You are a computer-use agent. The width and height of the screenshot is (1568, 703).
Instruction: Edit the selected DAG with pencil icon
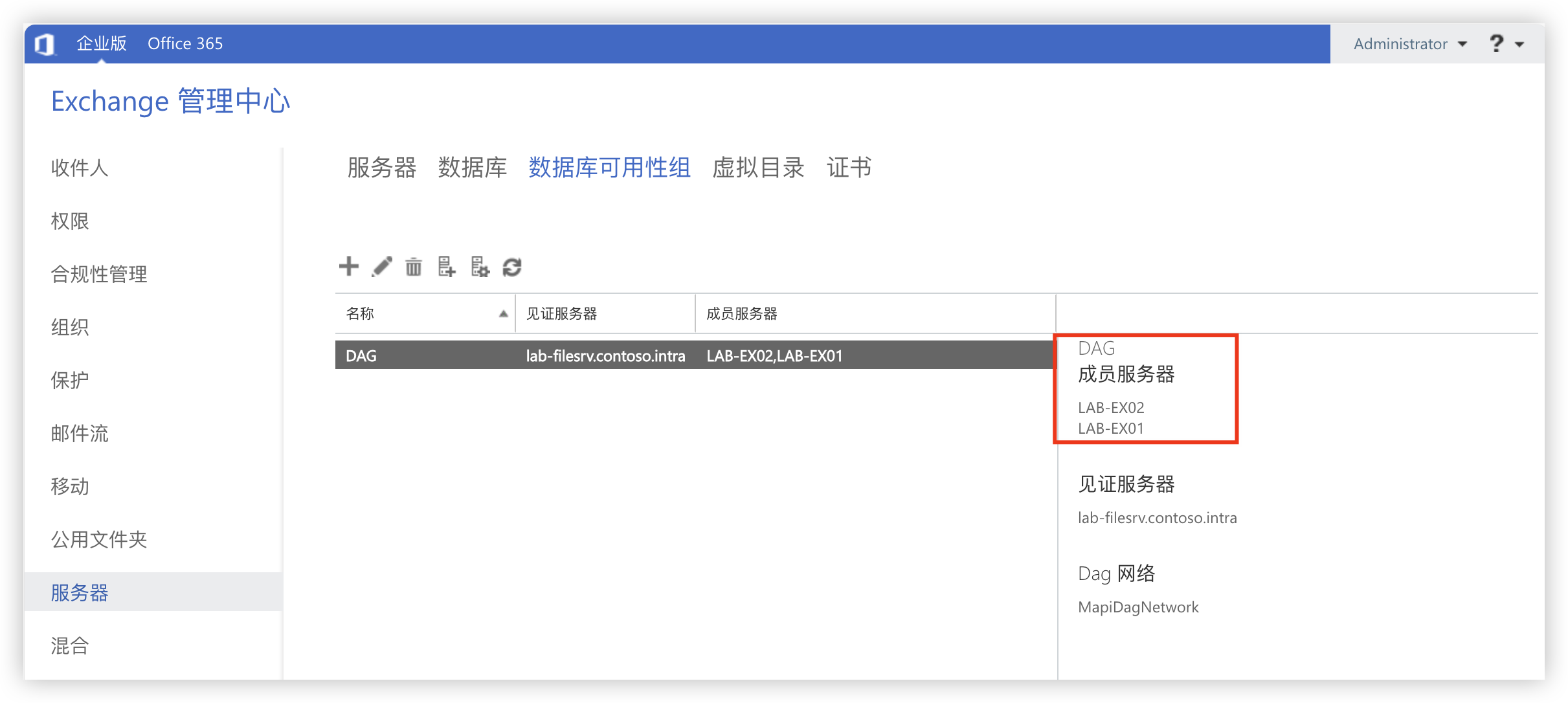[x=382, y=266]
